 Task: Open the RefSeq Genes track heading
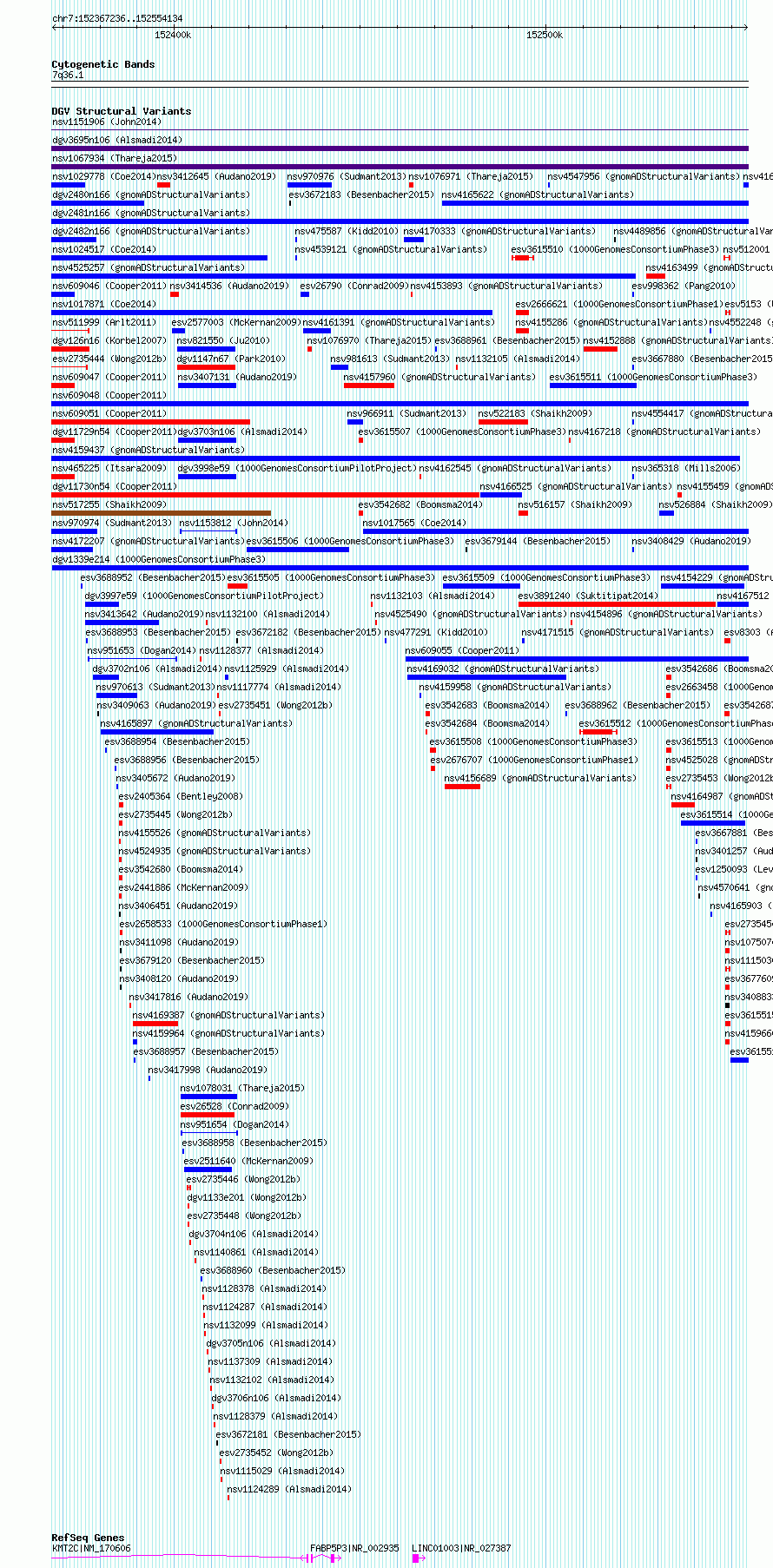tap(88, 1538)
